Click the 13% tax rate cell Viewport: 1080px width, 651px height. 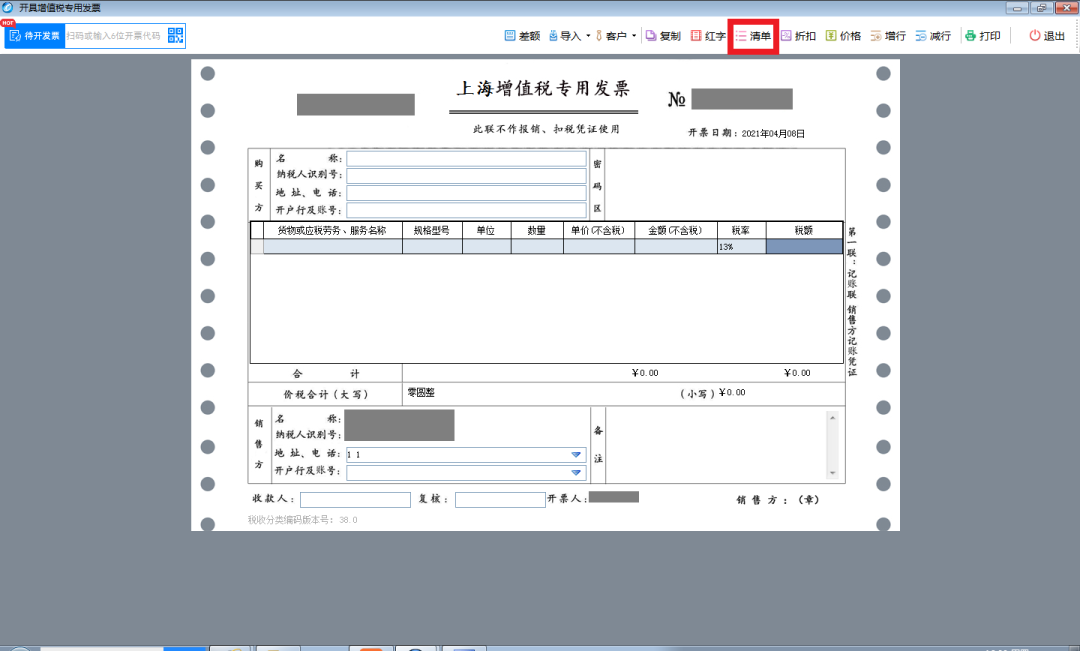(x=741, y=247)
